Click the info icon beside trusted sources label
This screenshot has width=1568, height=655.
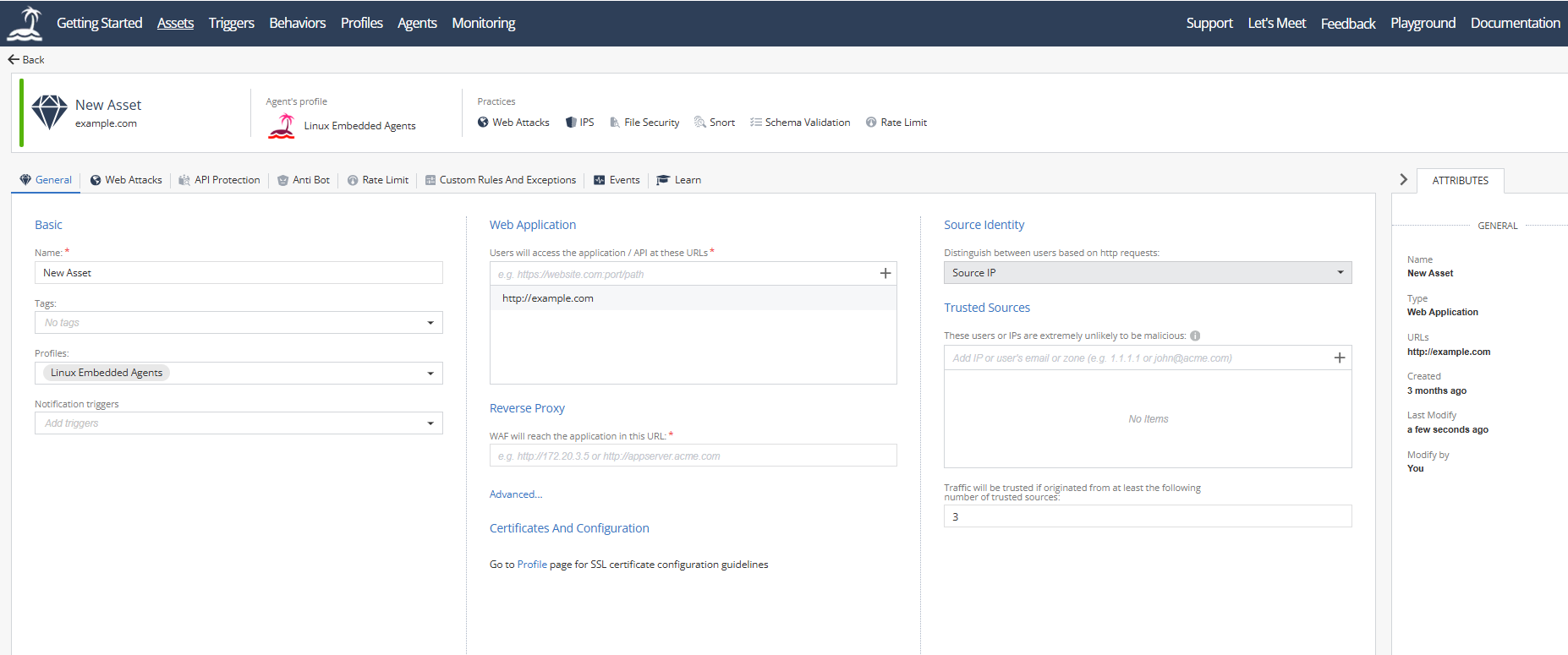[1195, 336]
